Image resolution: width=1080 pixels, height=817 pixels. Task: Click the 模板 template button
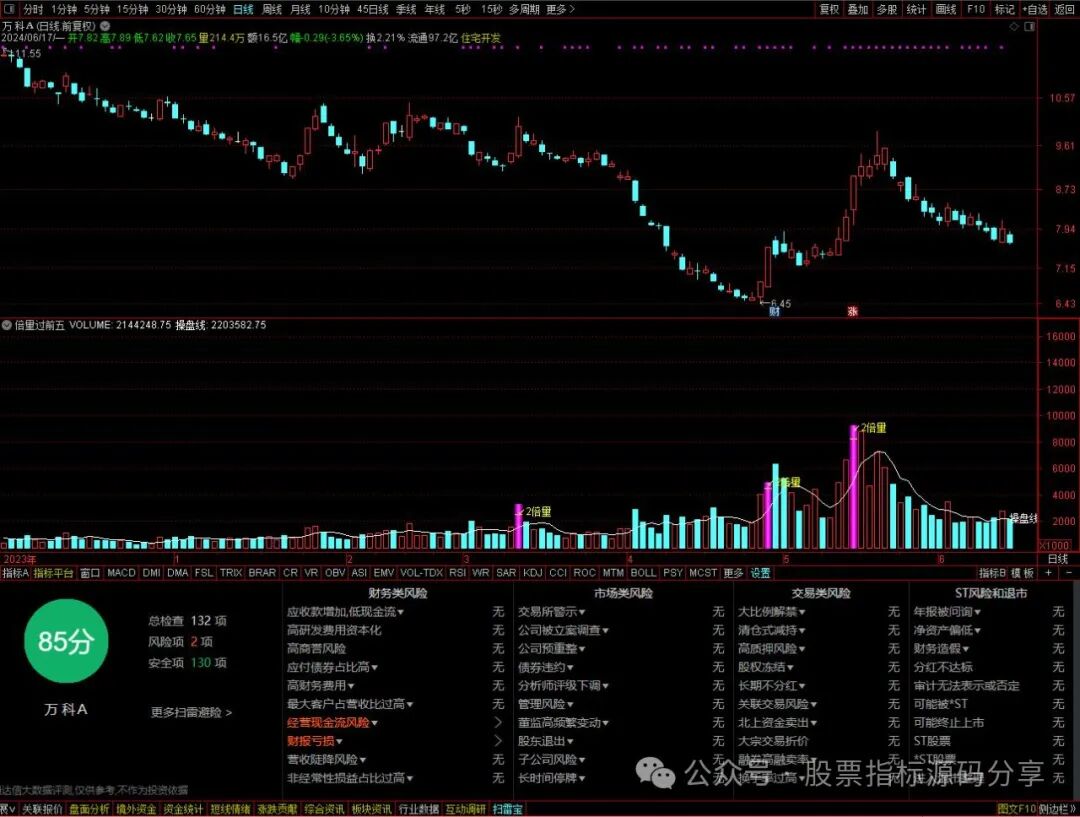pos(1022,572)
